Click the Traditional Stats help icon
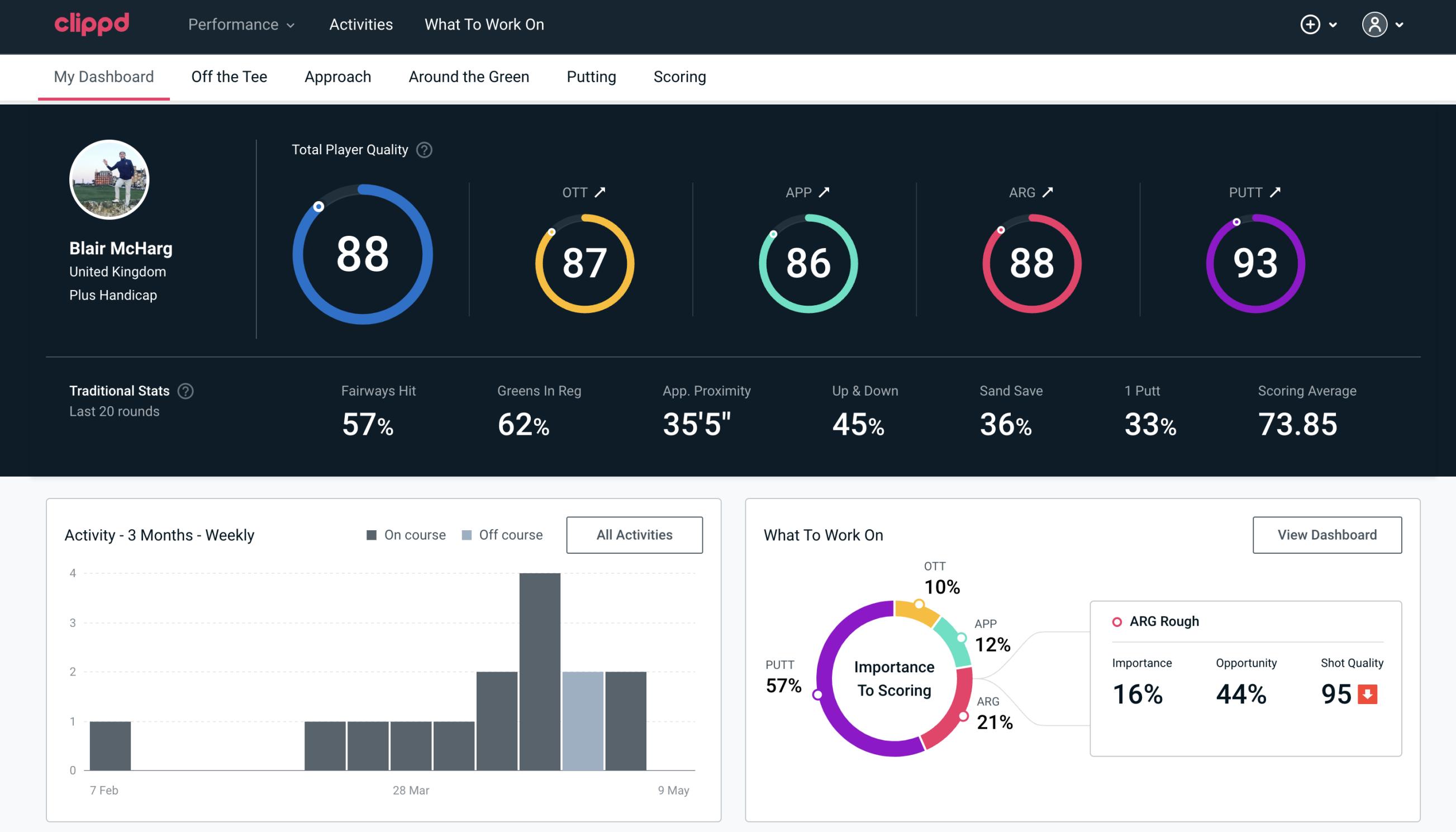 (184, 391)
